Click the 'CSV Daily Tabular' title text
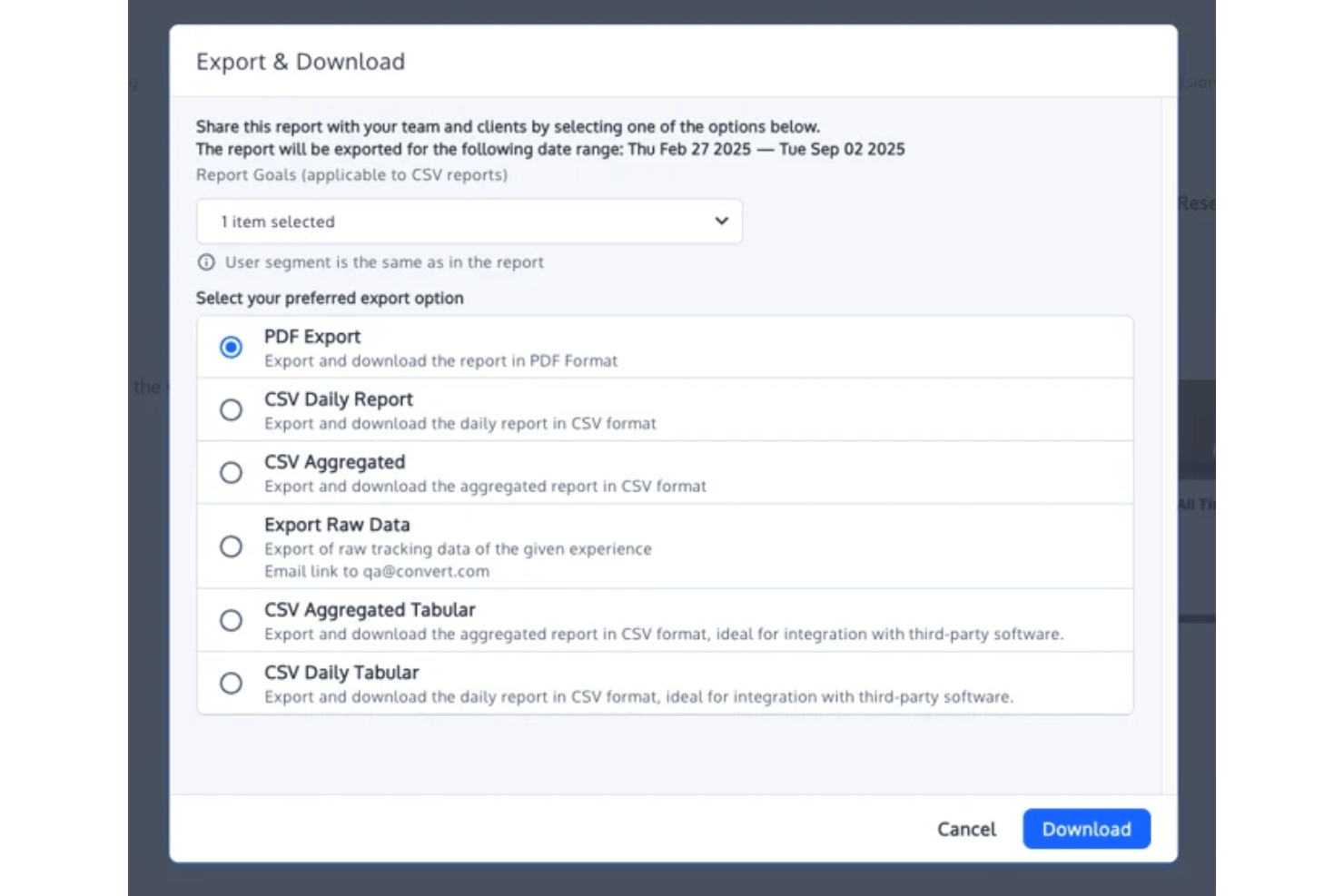Image resolution: width=1344 pixels, height=896 pixels. (x=341, y=673)
